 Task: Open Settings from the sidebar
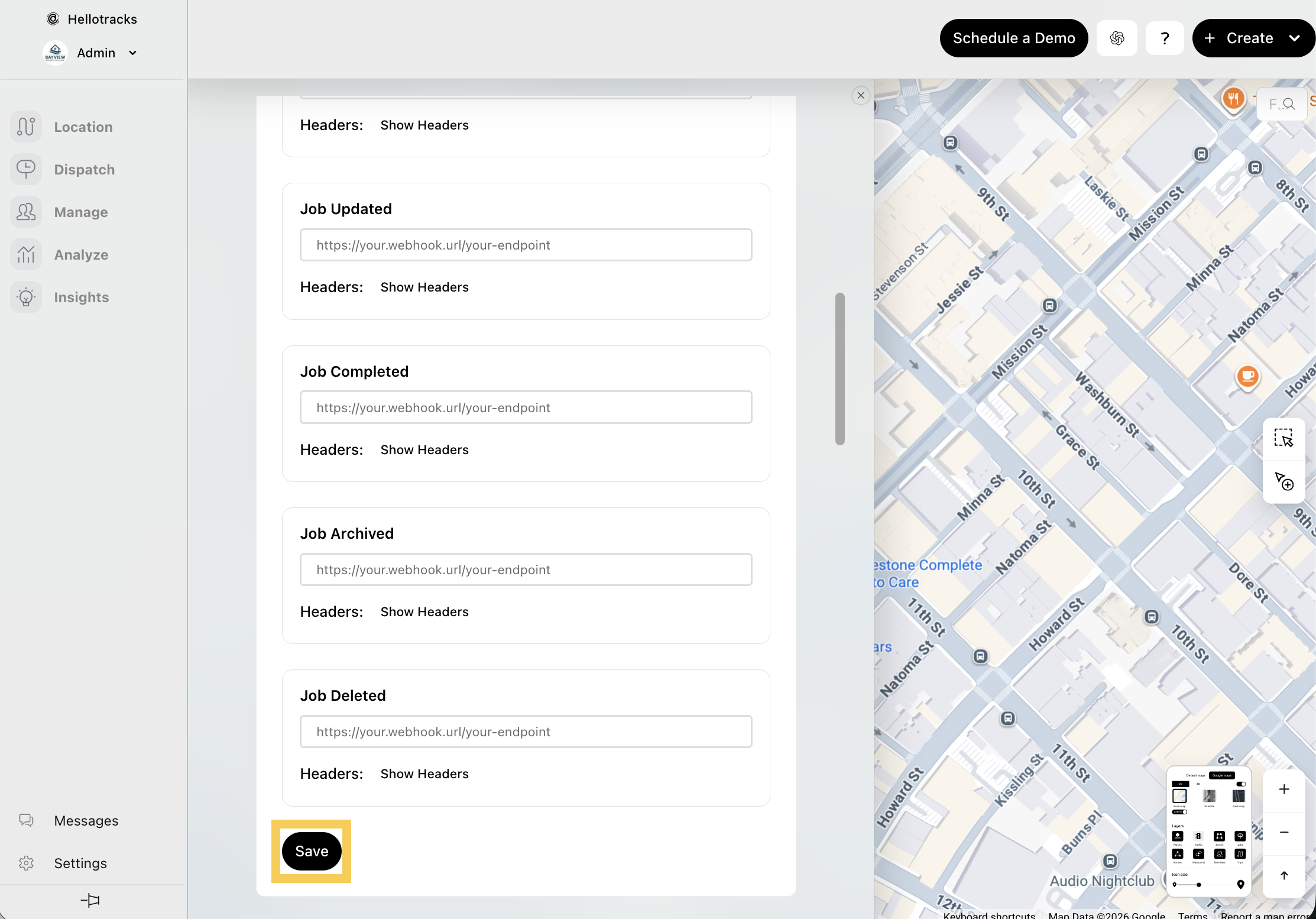tap(80, 863)
